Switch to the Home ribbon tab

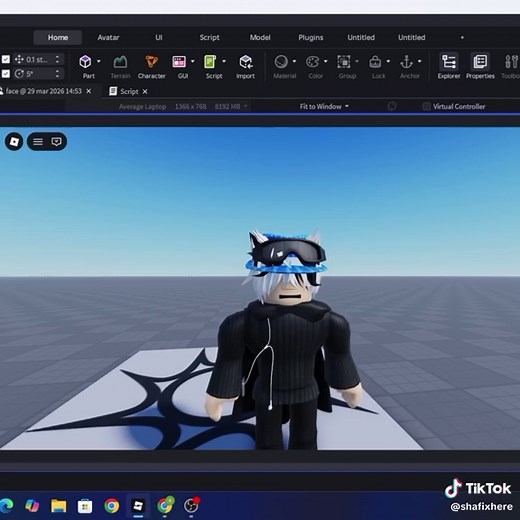(x=58, y=37)
